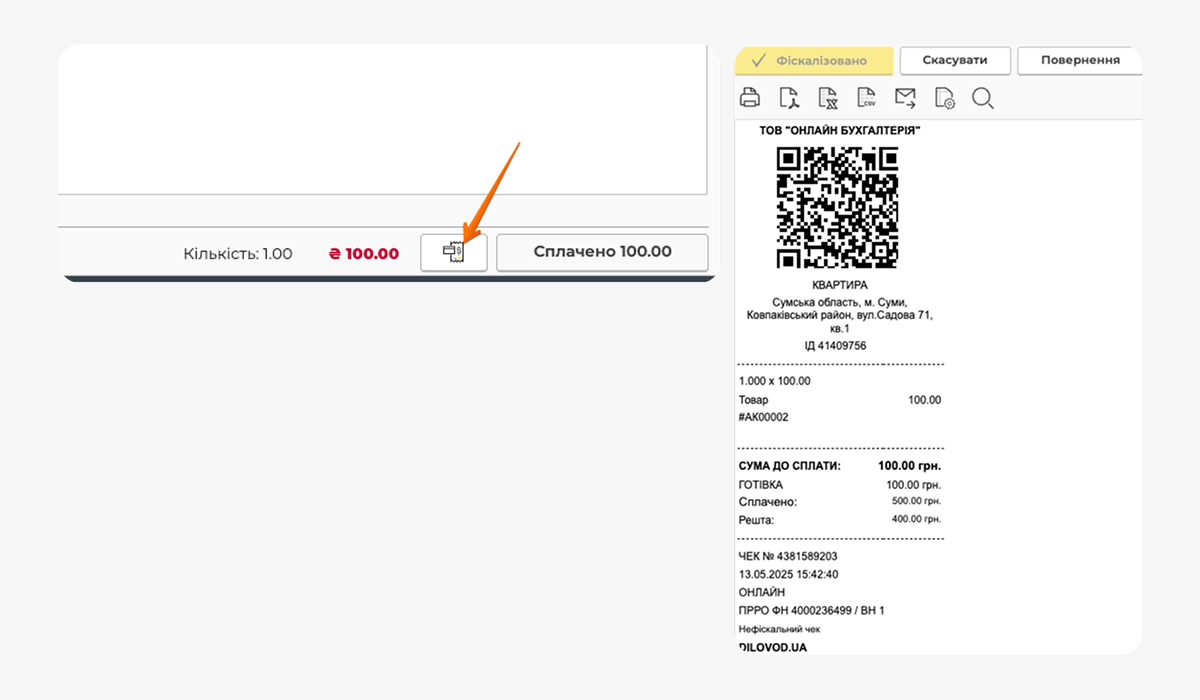
Task: Cancel the receipt with Скасувати
Action: tap(955, 60)
